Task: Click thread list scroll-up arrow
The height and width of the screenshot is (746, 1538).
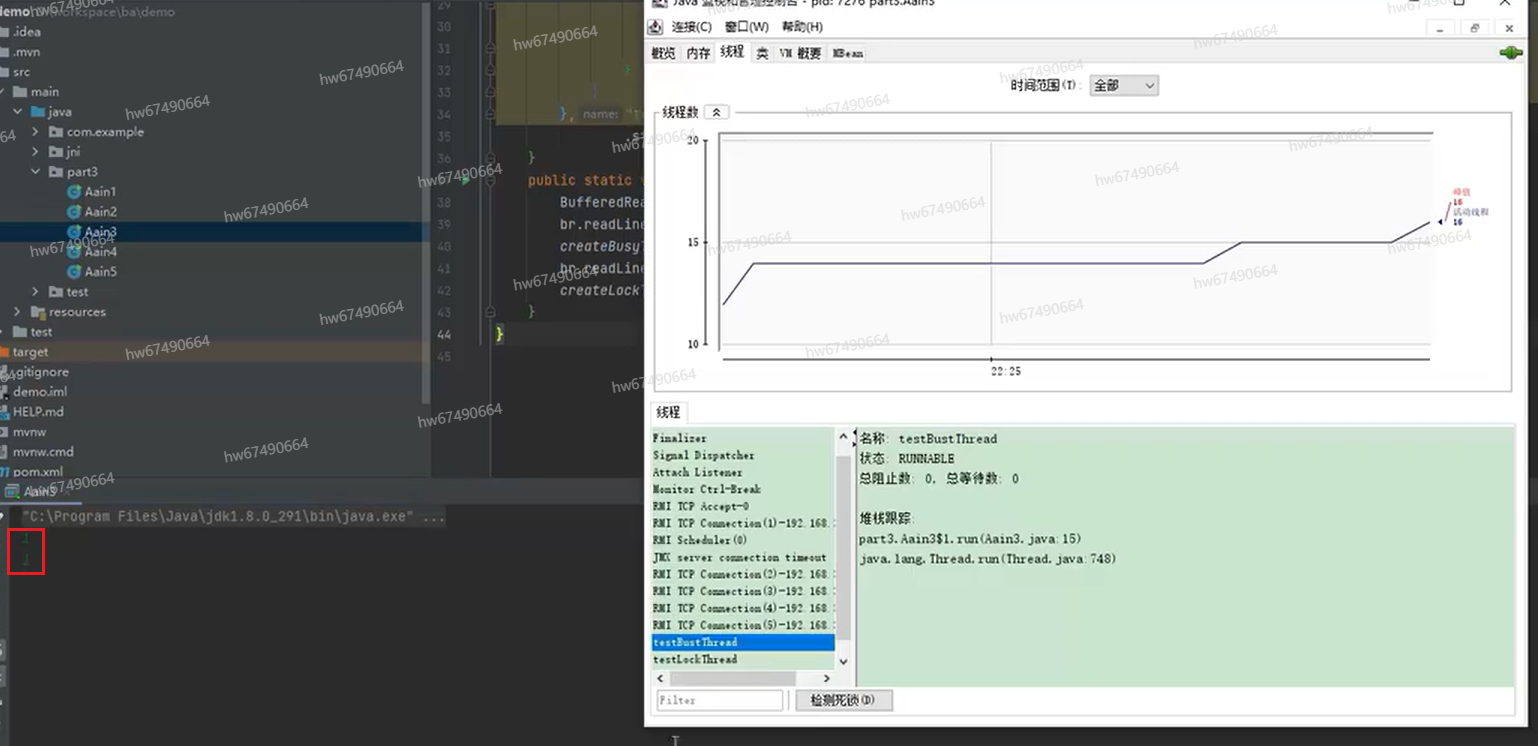Action: point(842,437)
